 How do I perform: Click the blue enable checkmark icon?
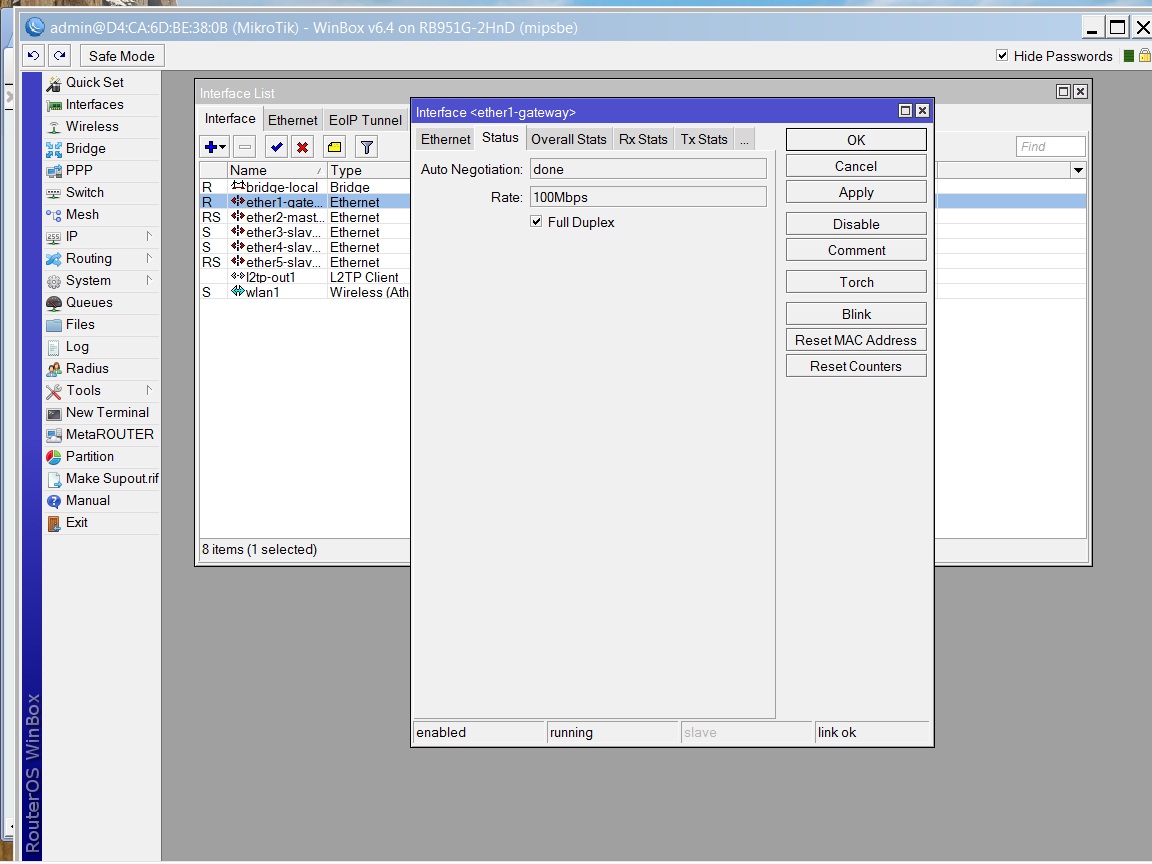[x=276, y=147]
